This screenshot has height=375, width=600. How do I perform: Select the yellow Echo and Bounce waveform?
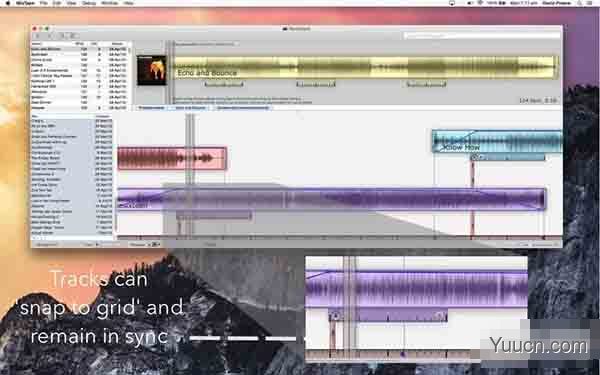[364, 67]
